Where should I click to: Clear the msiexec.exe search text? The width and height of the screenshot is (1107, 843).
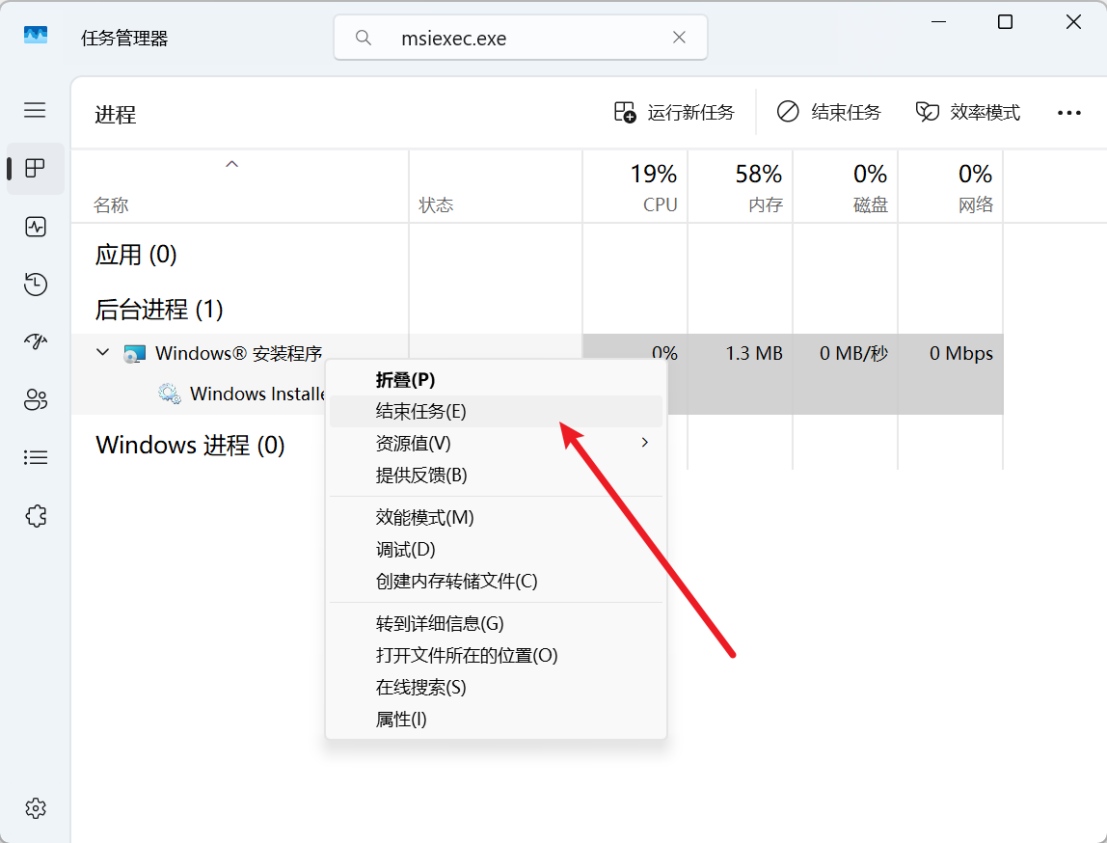click(x=679, y=37)
